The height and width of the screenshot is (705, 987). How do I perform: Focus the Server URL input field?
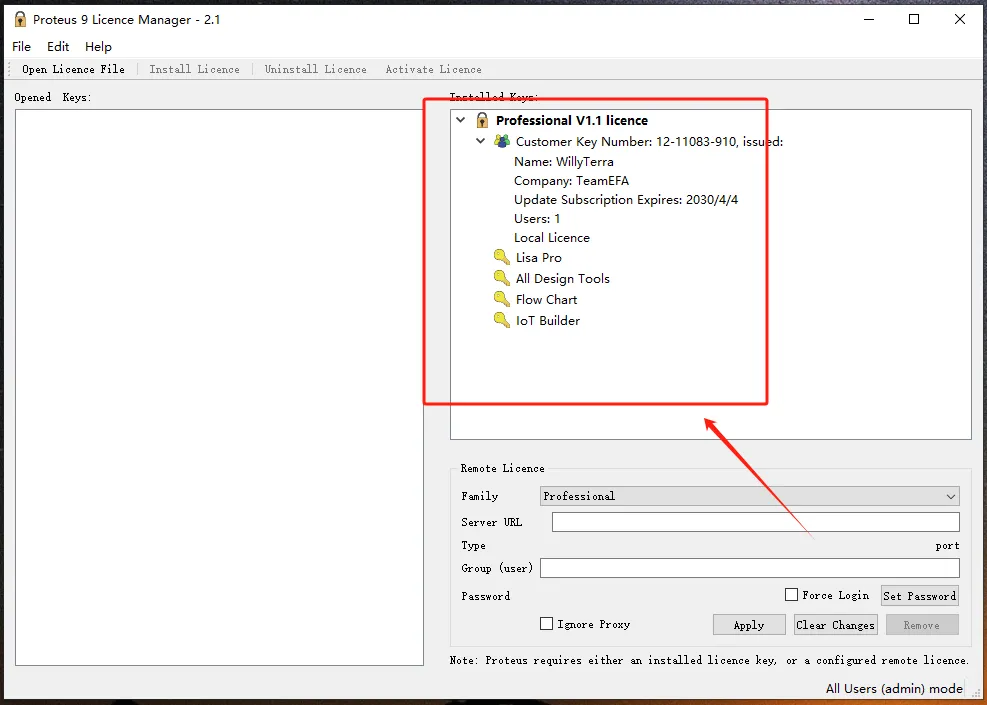[755, 522]
